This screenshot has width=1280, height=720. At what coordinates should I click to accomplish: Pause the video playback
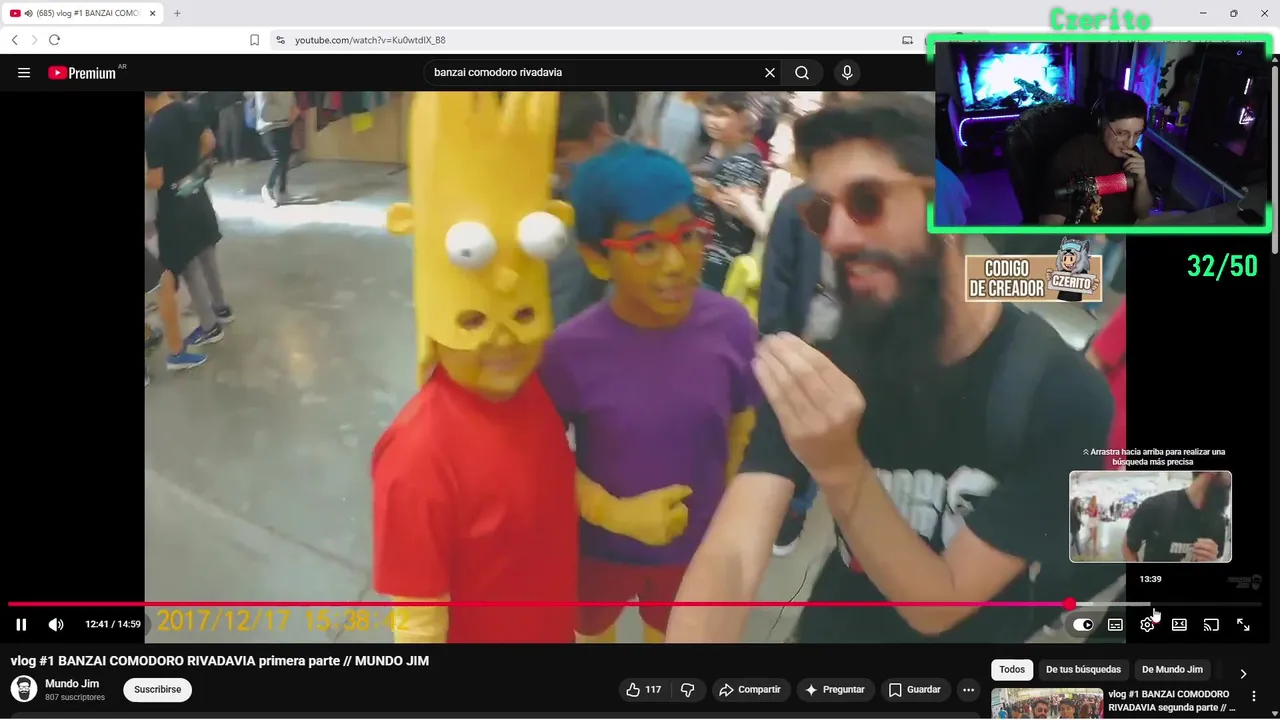21,625
